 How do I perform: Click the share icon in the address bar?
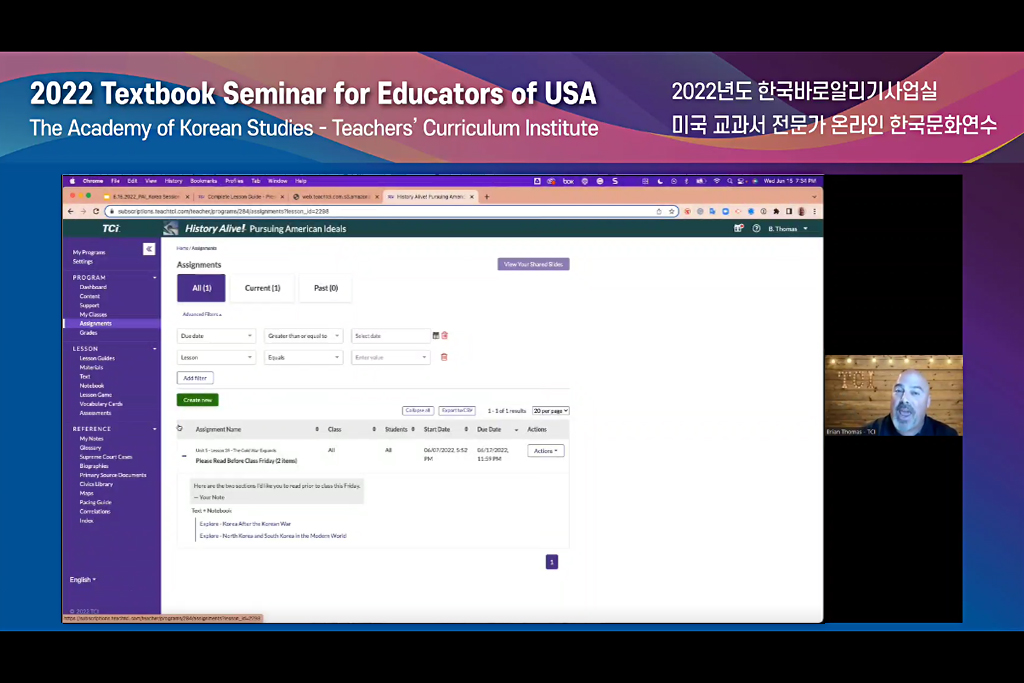coord(659,211)
